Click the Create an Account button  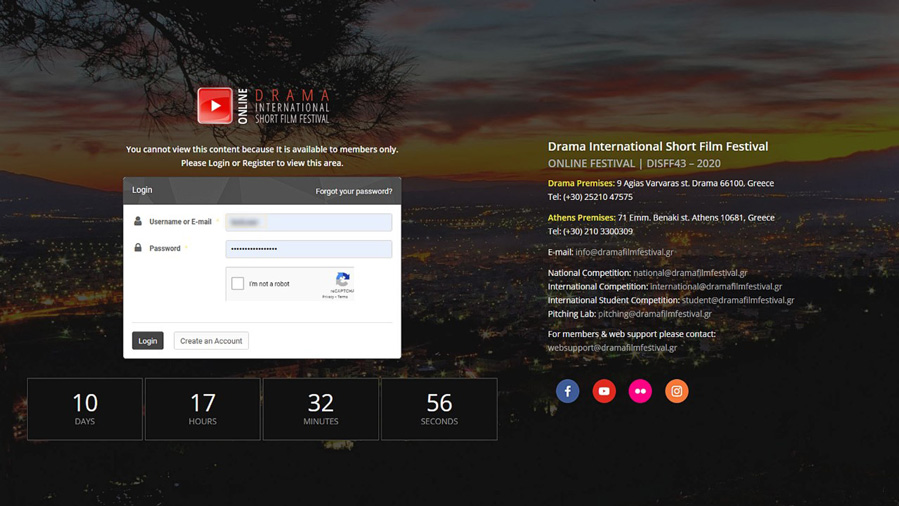click(x=211, y=341)
